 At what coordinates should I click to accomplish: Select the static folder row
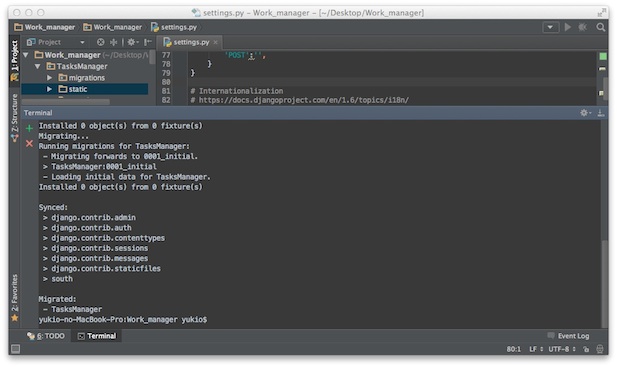(85, 89)
